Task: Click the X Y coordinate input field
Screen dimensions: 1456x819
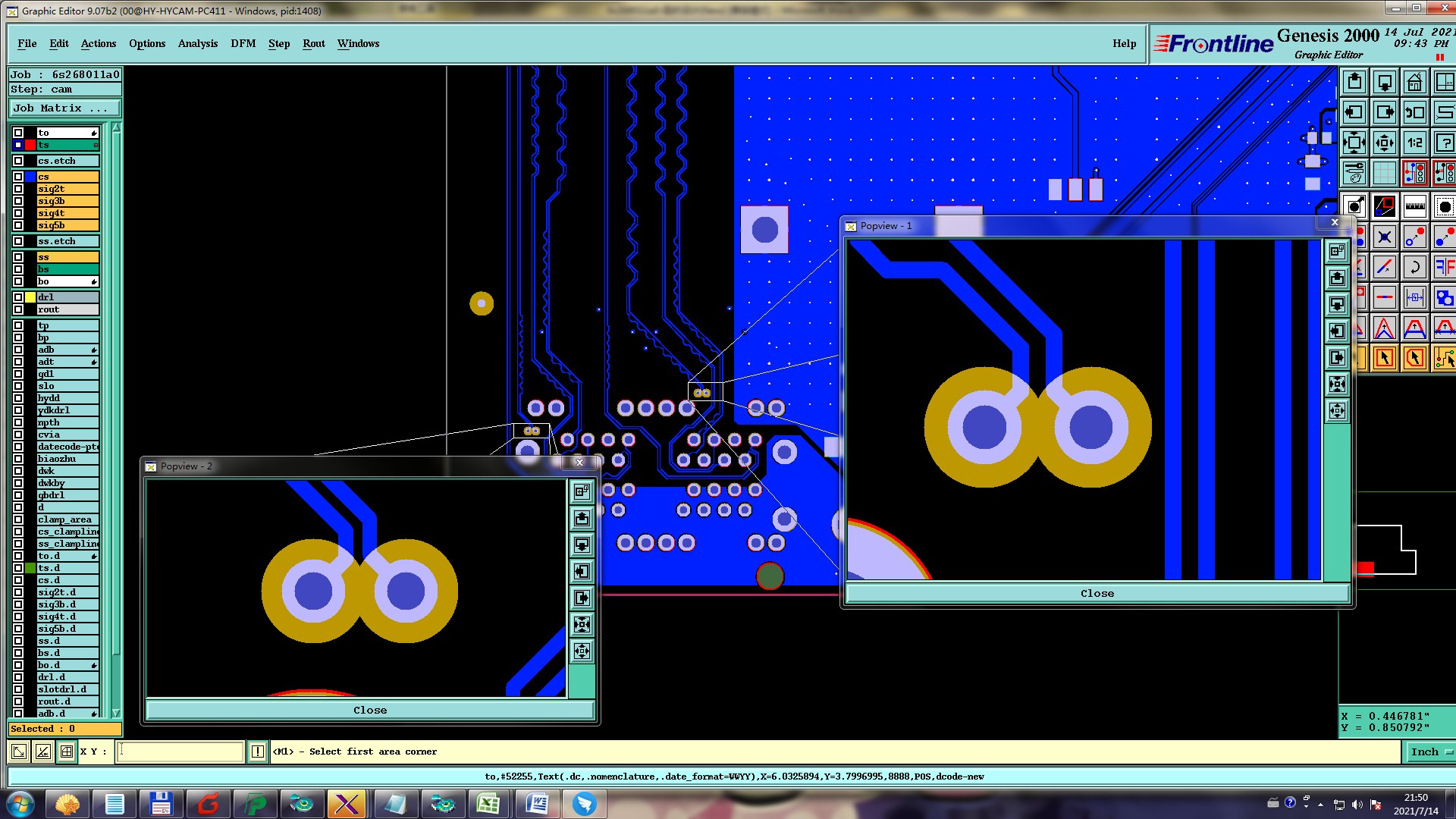Action: click(x=180, y=752)
